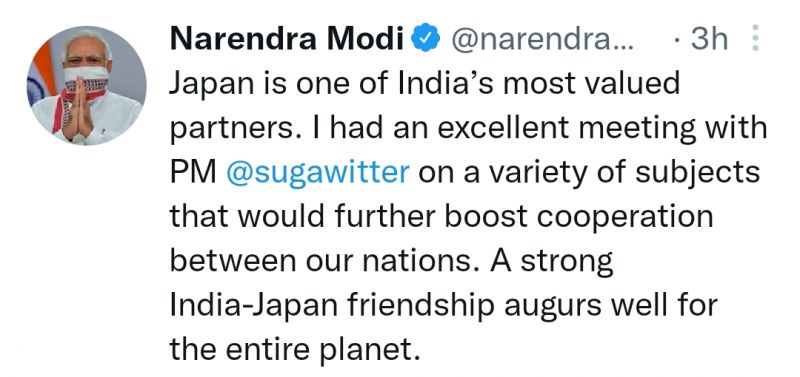This screenshot has height=377, width=800.
Task: Click the word 'PM' before the mention
Action: click(193, 173)
